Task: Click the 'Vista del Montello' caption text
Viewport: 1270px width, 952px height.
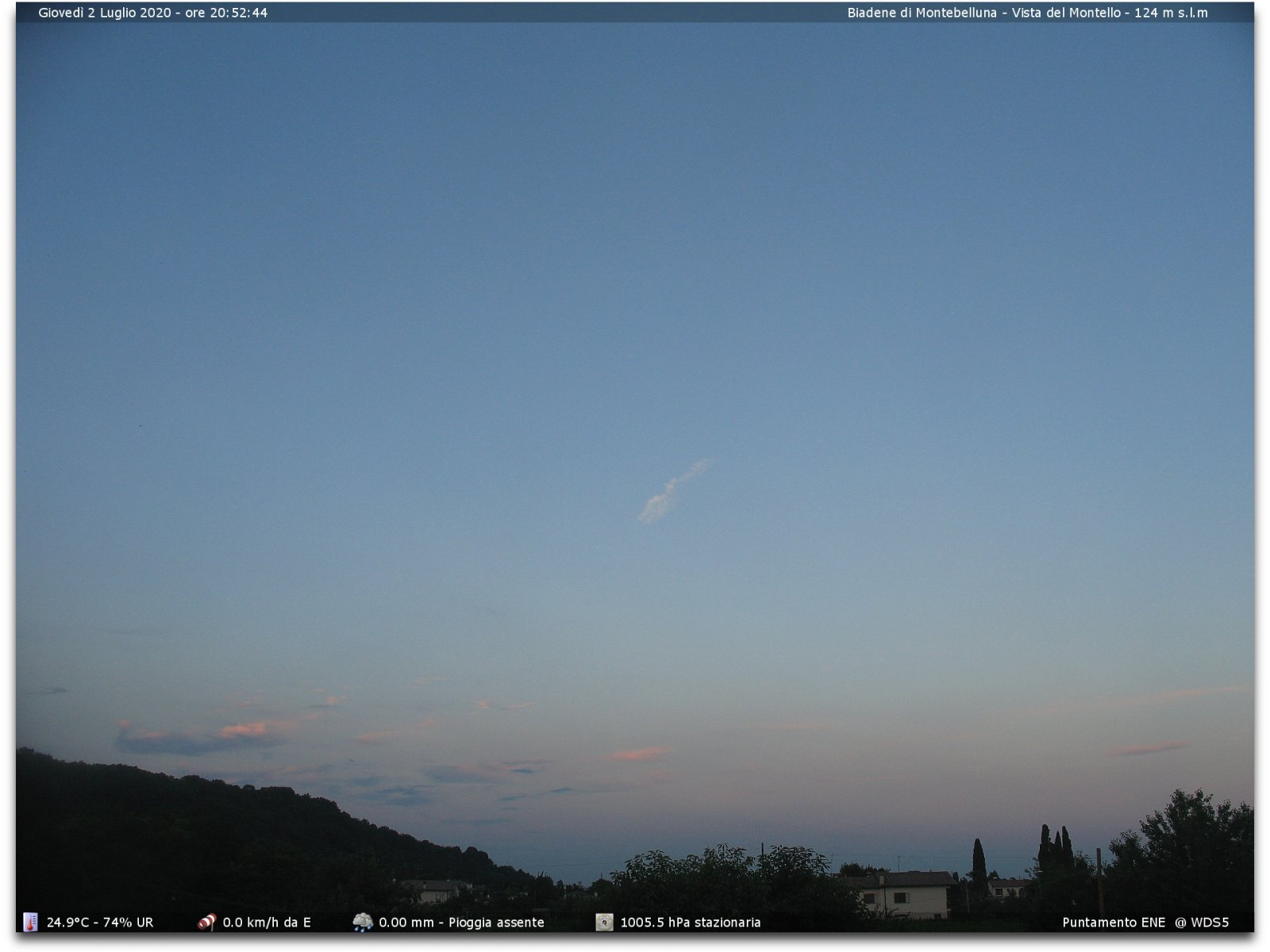Action: click(1066, 13)
